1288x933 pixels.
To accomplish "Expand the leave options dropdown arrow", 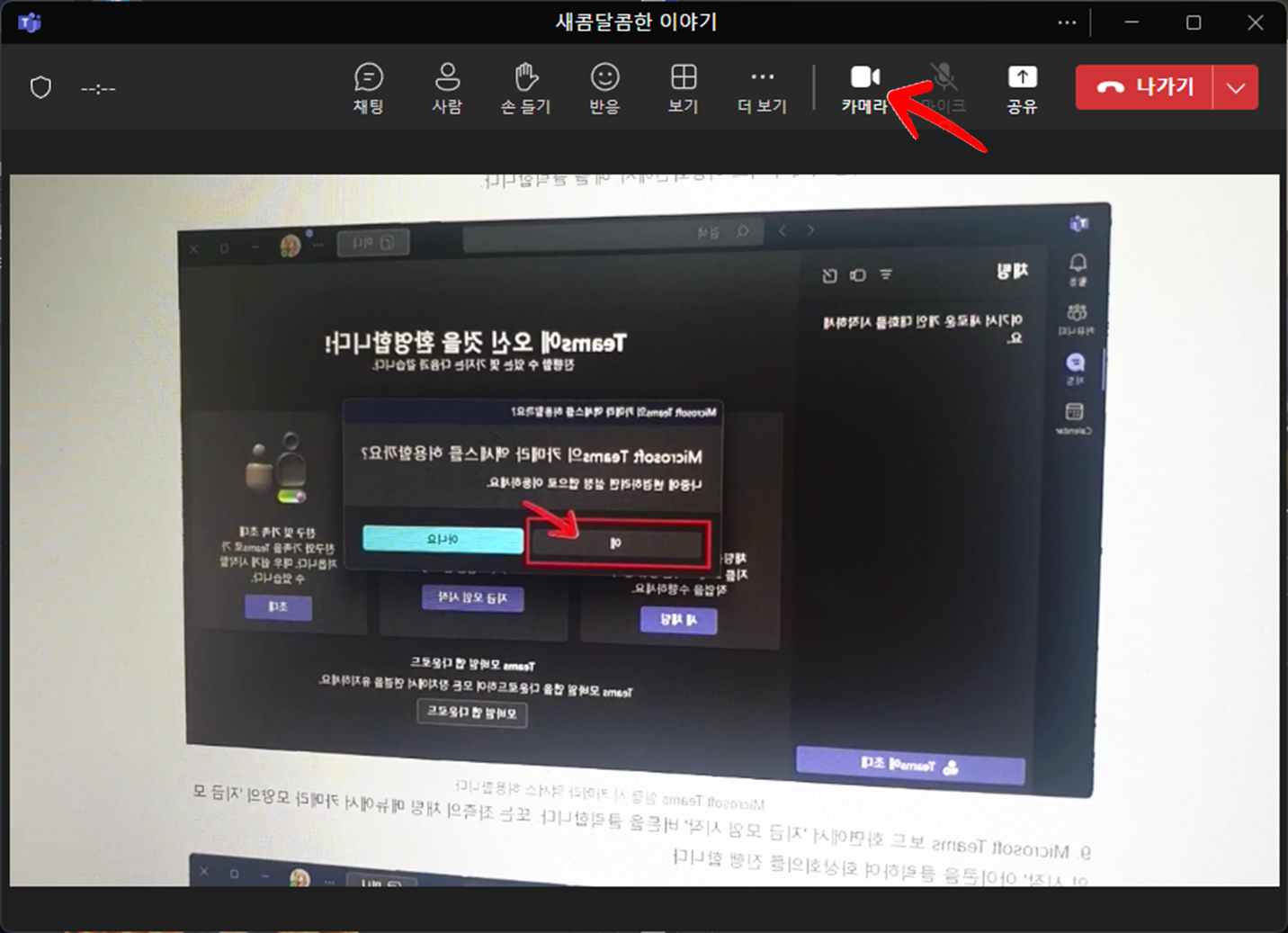I will [x=1236, y=87].
